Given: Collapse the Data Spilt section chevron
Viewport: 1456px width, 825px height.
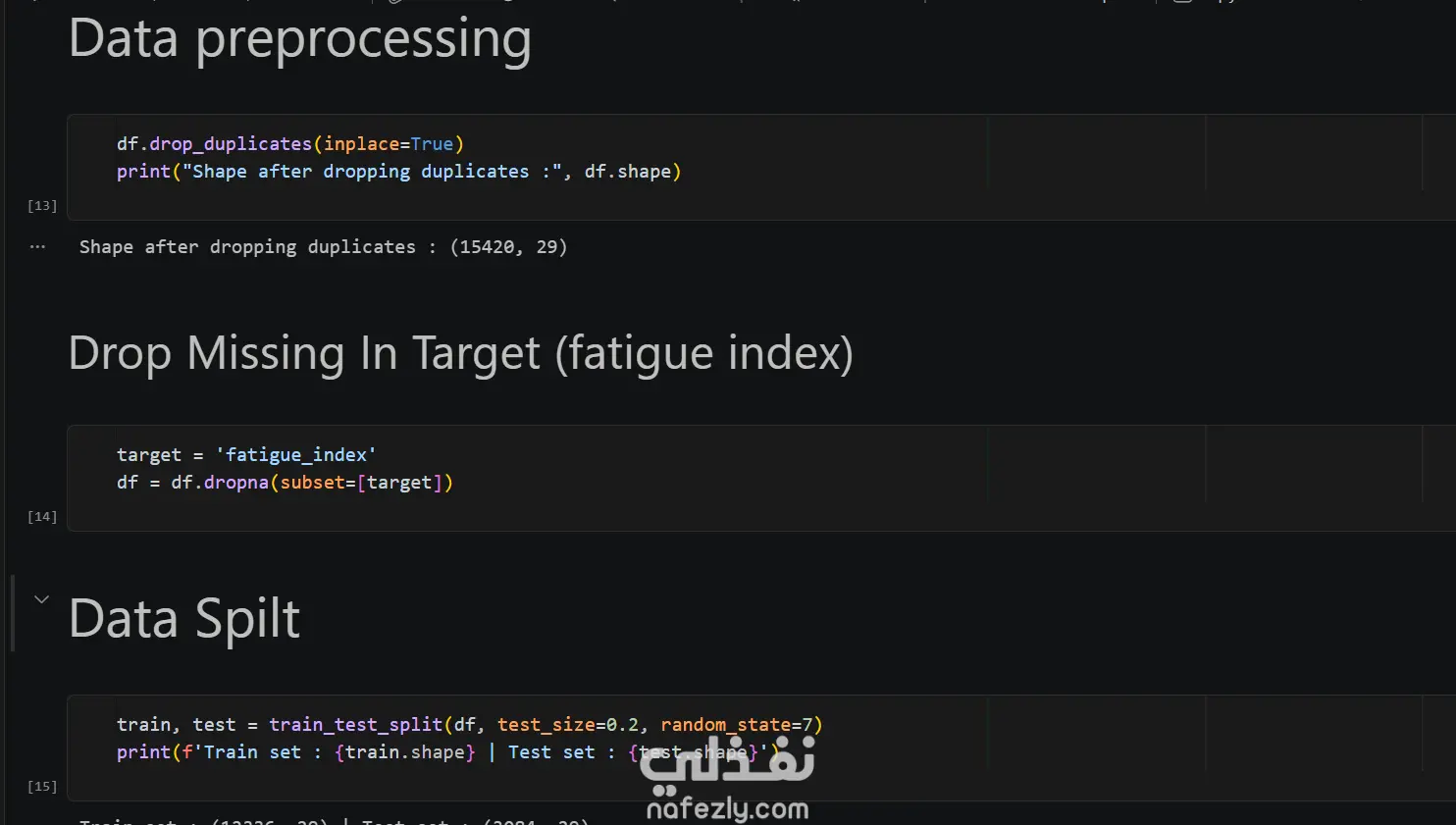Looking at the screenshot, I should point(41,599).
